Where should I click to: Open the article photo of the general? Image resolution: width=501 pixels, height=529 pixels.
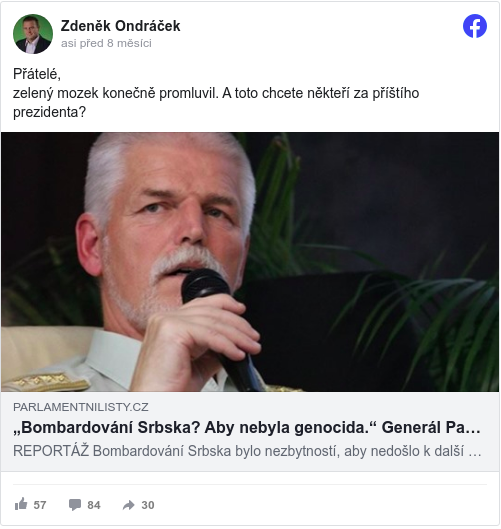click(x=250, y=262)
